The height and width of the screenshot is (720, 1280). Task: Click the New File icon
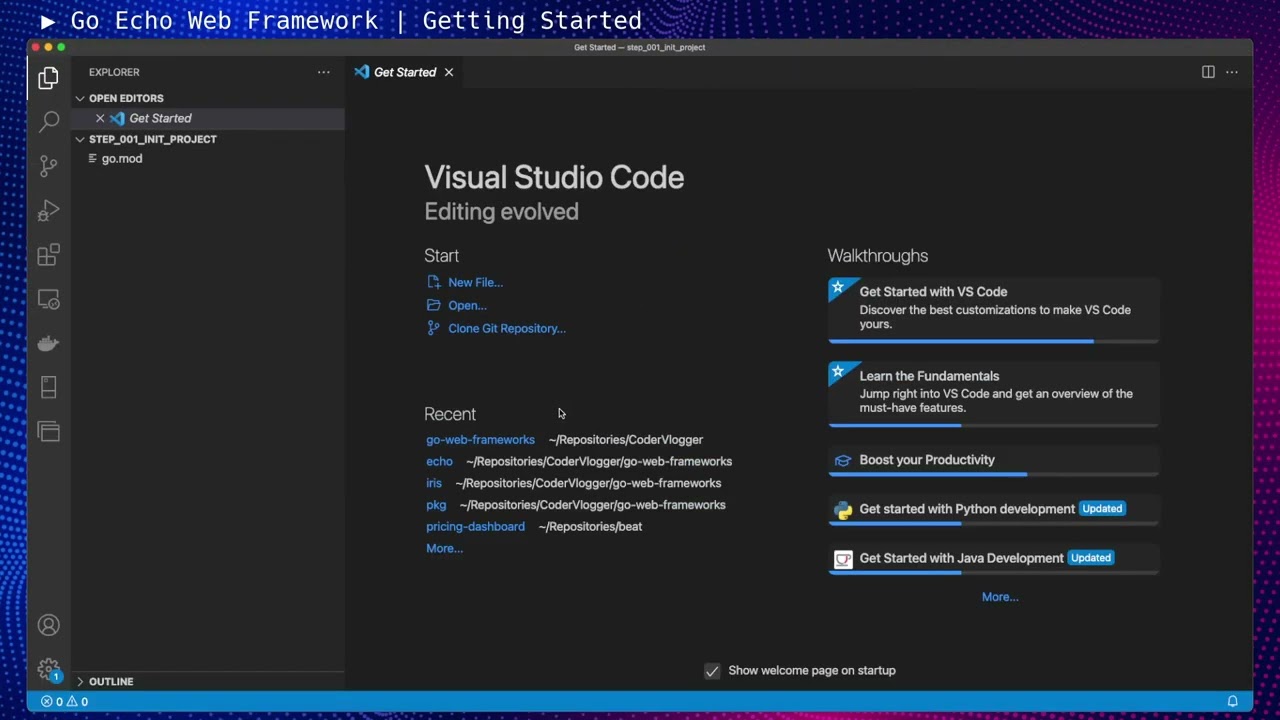point(433,282)
